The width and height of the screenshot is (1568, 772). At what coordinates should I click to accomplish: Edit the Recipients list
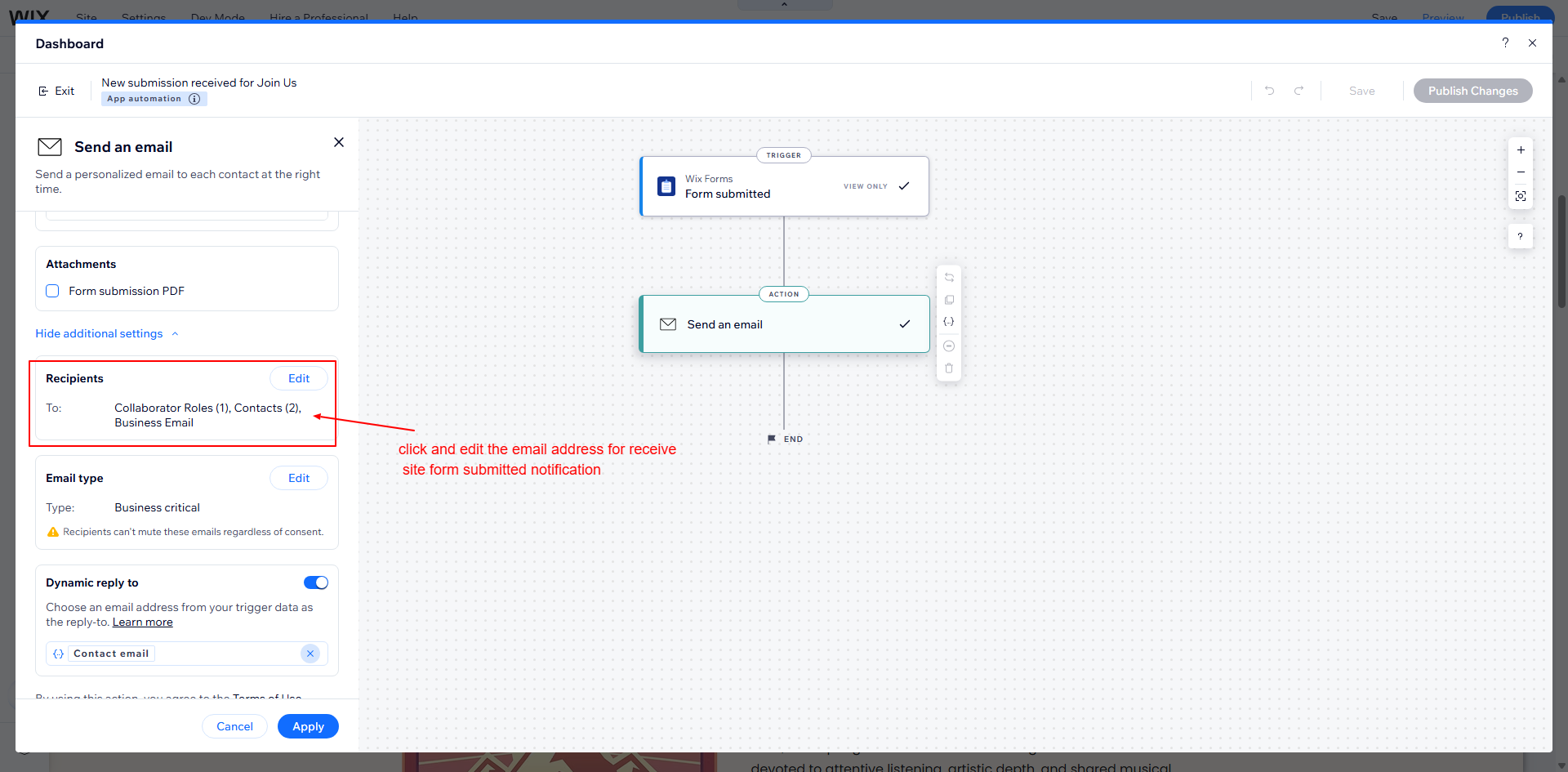[299, 378]
